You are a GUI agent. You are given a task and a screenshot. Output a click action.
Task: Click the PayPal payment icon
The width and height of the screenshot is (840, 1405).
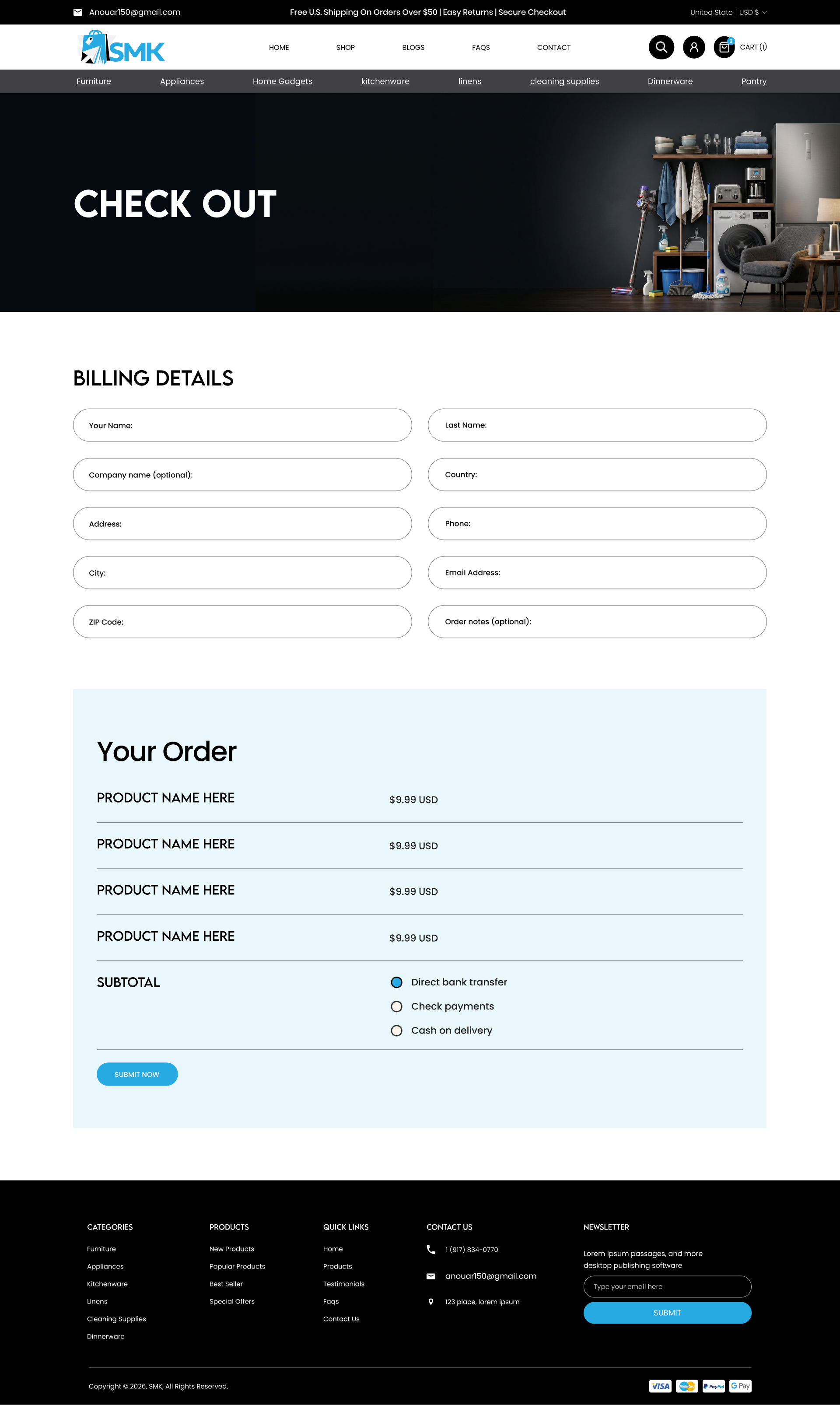click(x=713, y=1386)
